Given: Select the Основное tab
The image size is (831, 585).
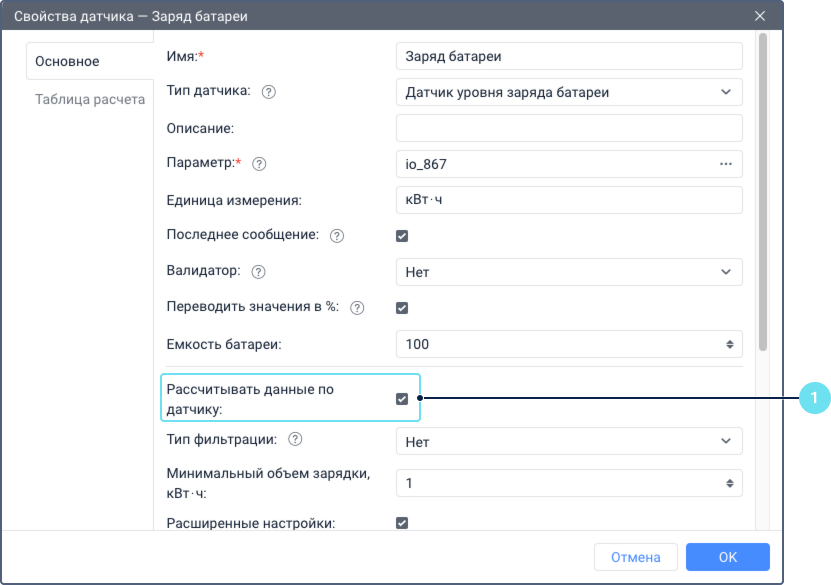Looking at the screenshot, I should 68,62.
